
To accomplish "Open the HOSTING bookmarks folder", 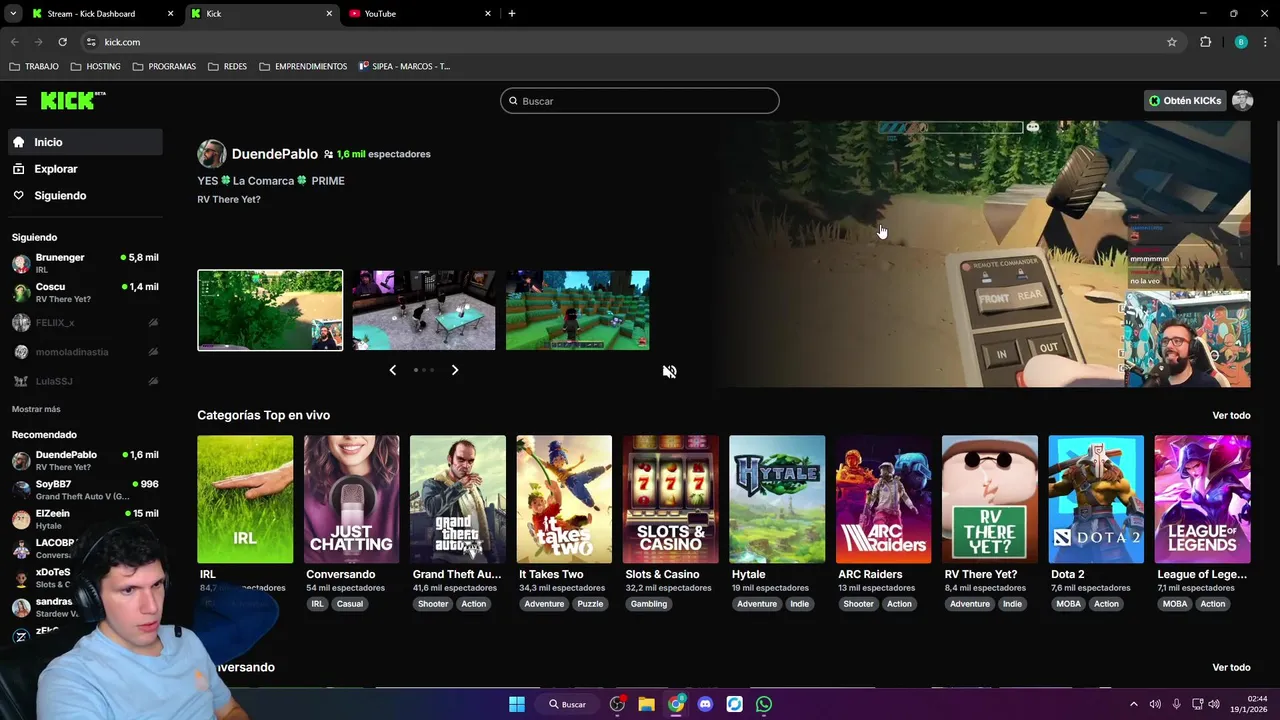I will [96, 66].
